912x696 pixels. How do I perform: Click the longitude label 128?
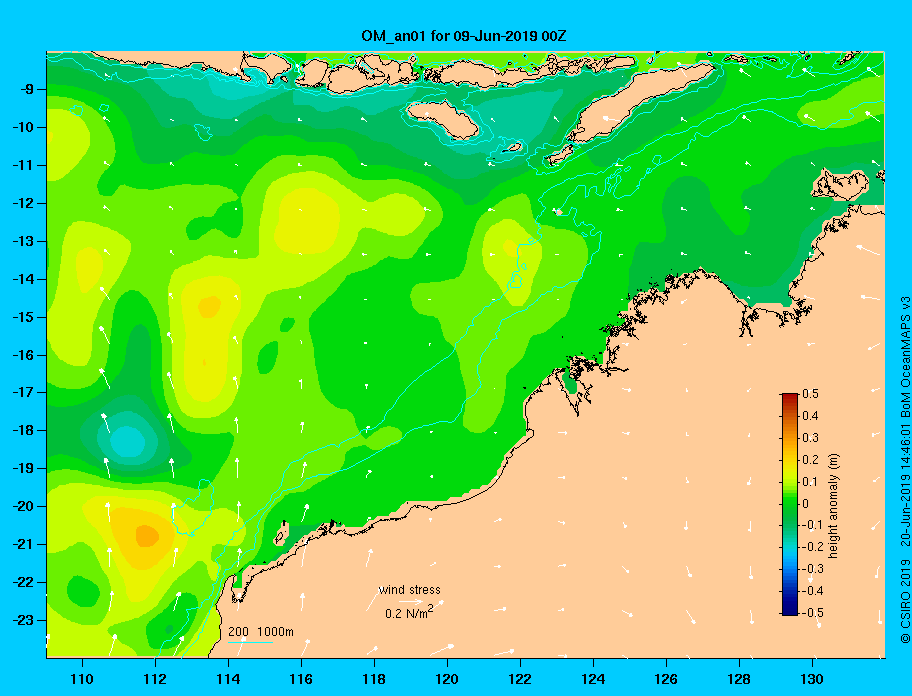pyautogui.click(x=739, y=679)
